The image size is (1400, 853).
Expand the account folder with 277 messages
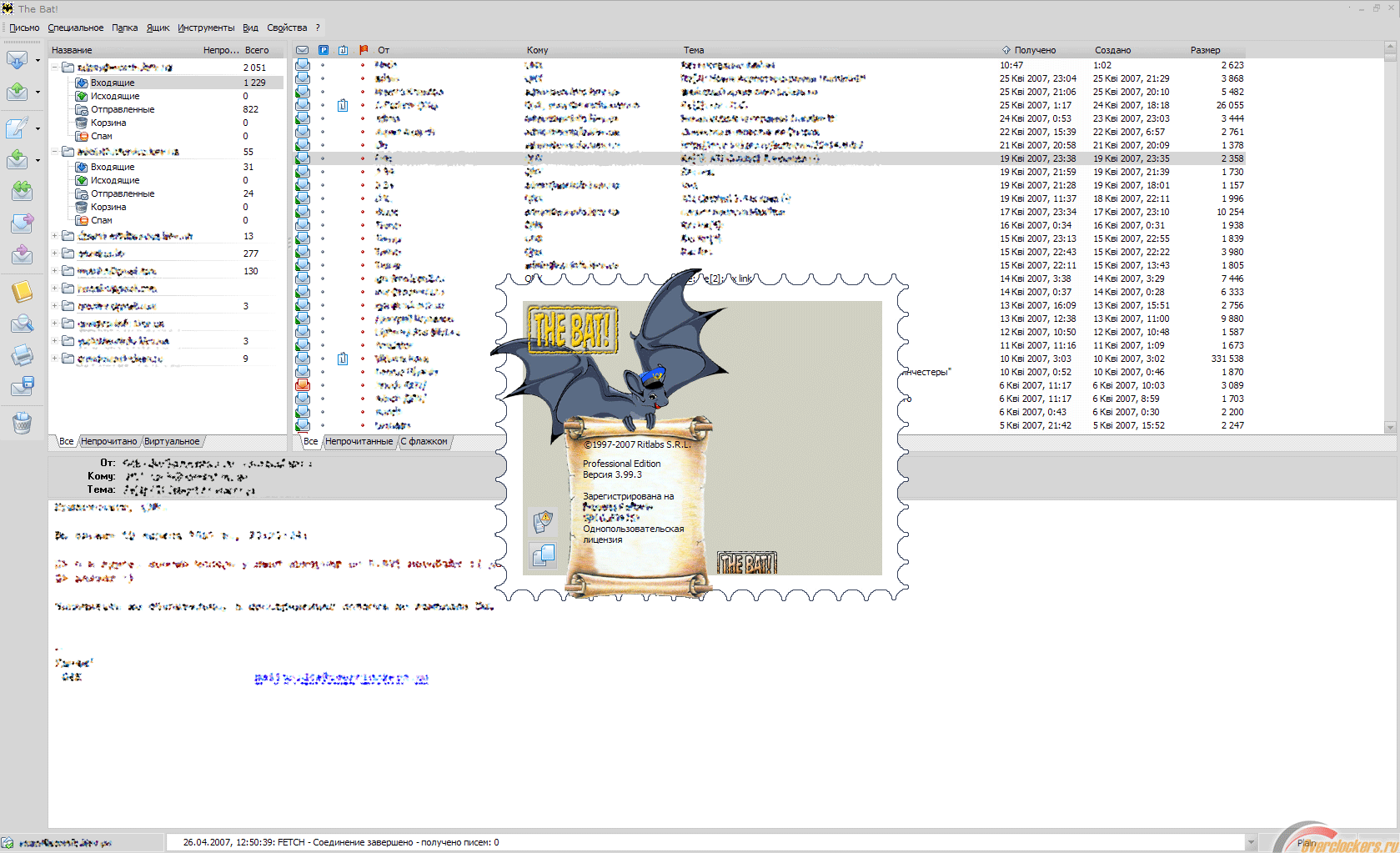tap(55, 253)
